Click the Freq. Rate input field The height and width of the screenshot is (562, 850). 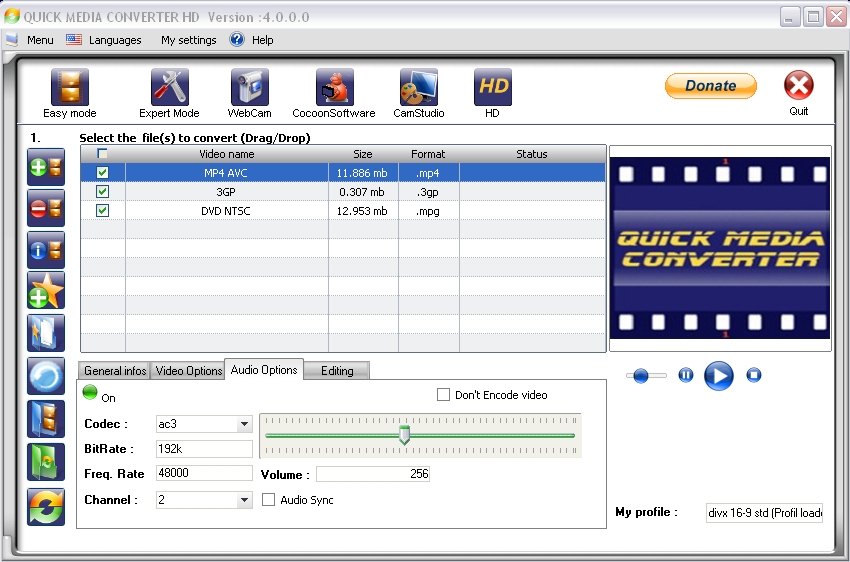pos(204,473)
